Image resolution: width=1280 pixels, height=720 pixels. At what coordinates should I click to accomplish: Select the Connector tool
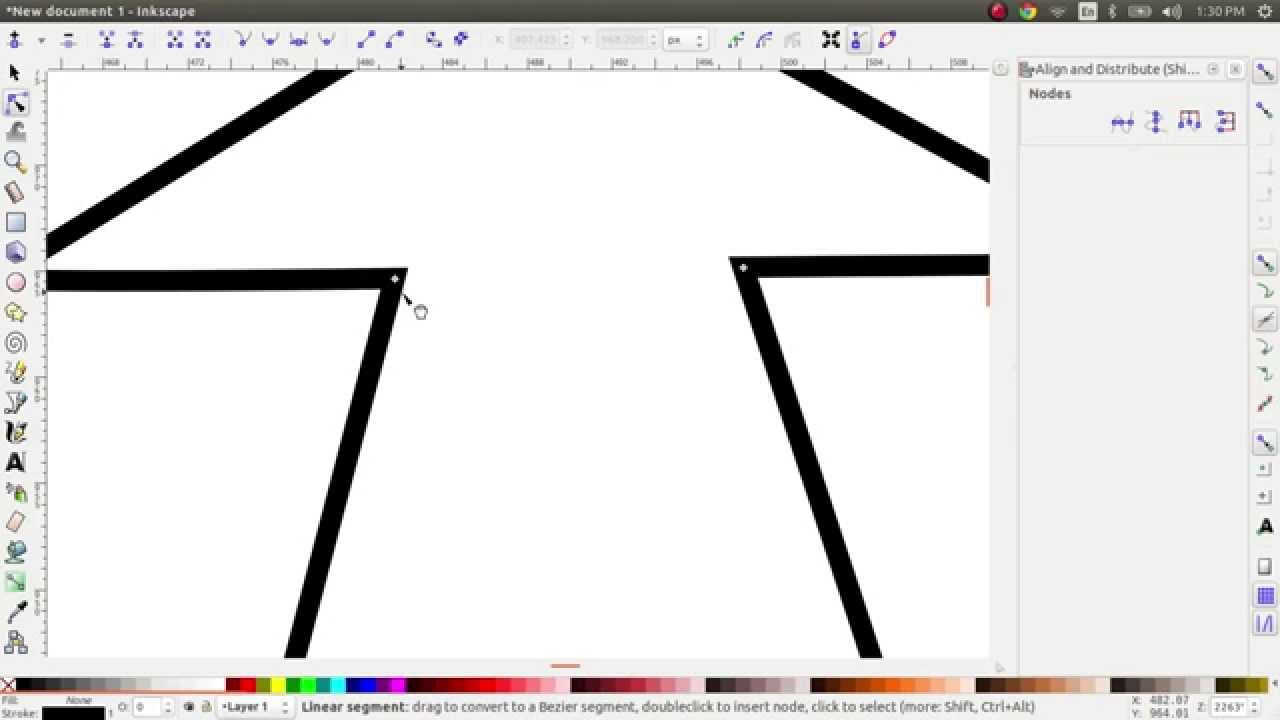pos(15,641)
